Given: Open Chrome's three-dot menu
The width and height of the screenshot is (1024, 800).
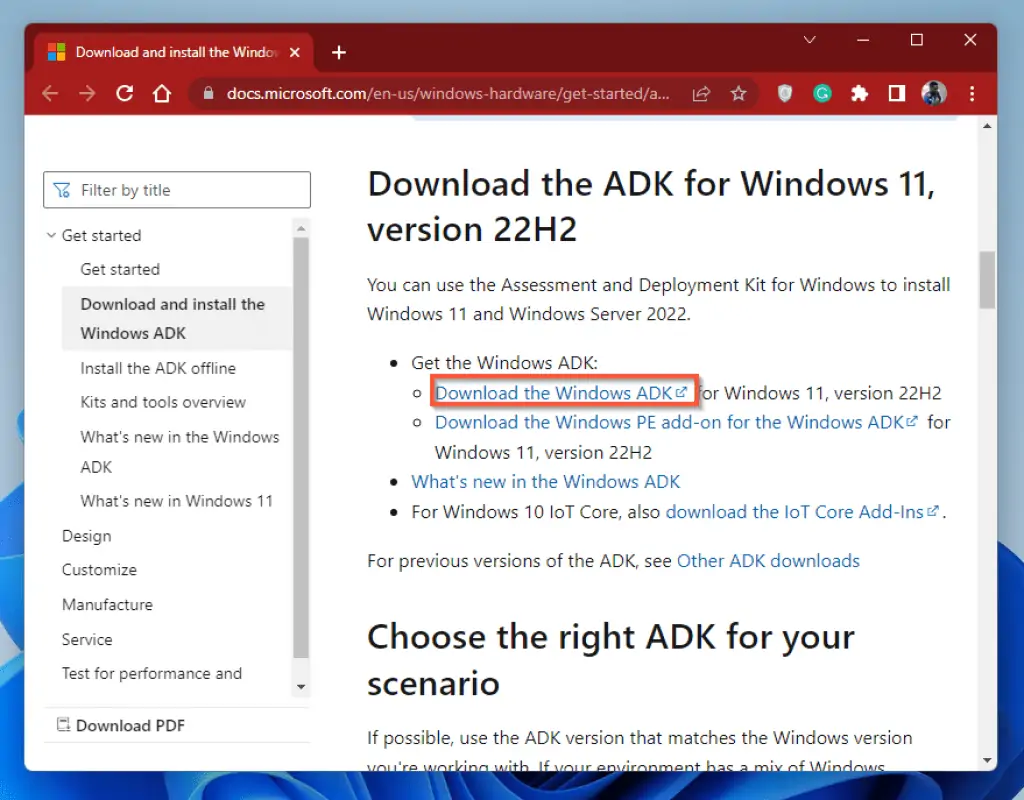Looking at the screenshot, I should pyautogui.click(x=972, y=93).
